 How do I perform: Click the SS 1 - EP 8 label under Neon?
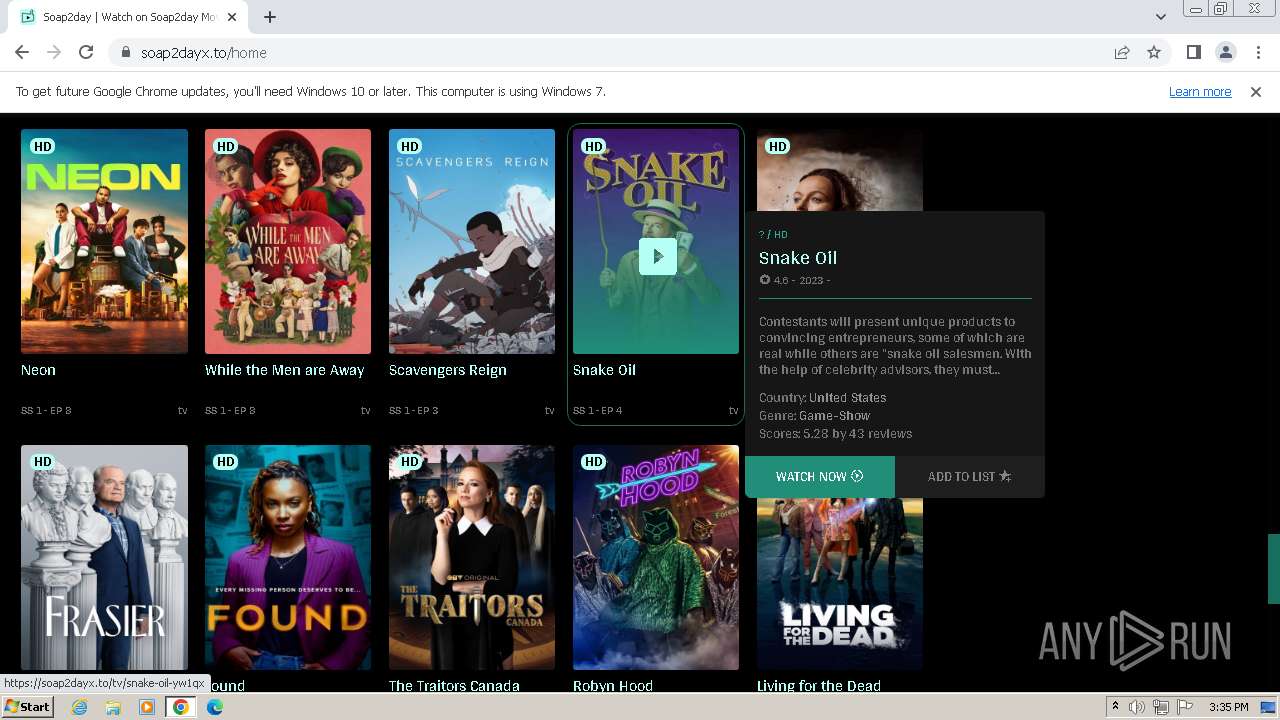[x=46, y=411]
